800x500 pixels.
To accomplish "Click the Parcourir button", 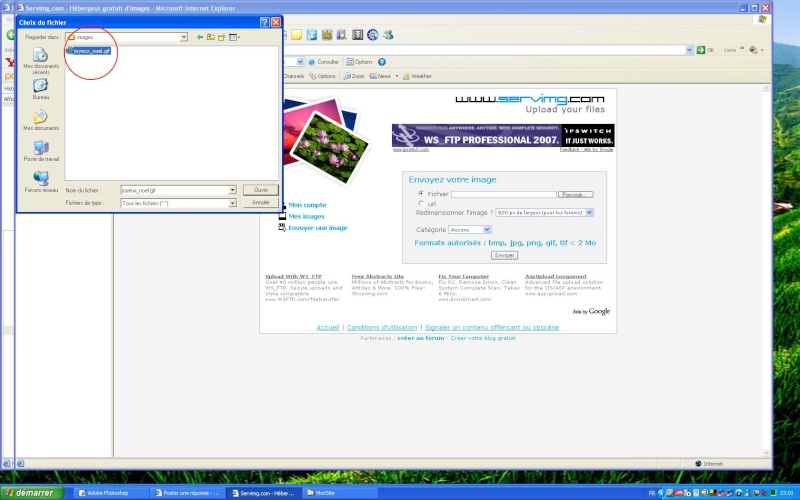I will 576,194.
